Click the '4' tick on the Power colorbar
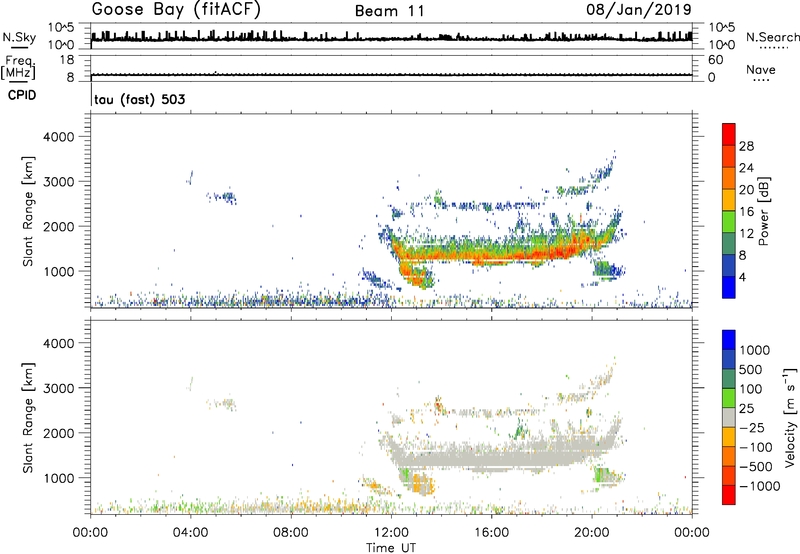 click(742, 278)
